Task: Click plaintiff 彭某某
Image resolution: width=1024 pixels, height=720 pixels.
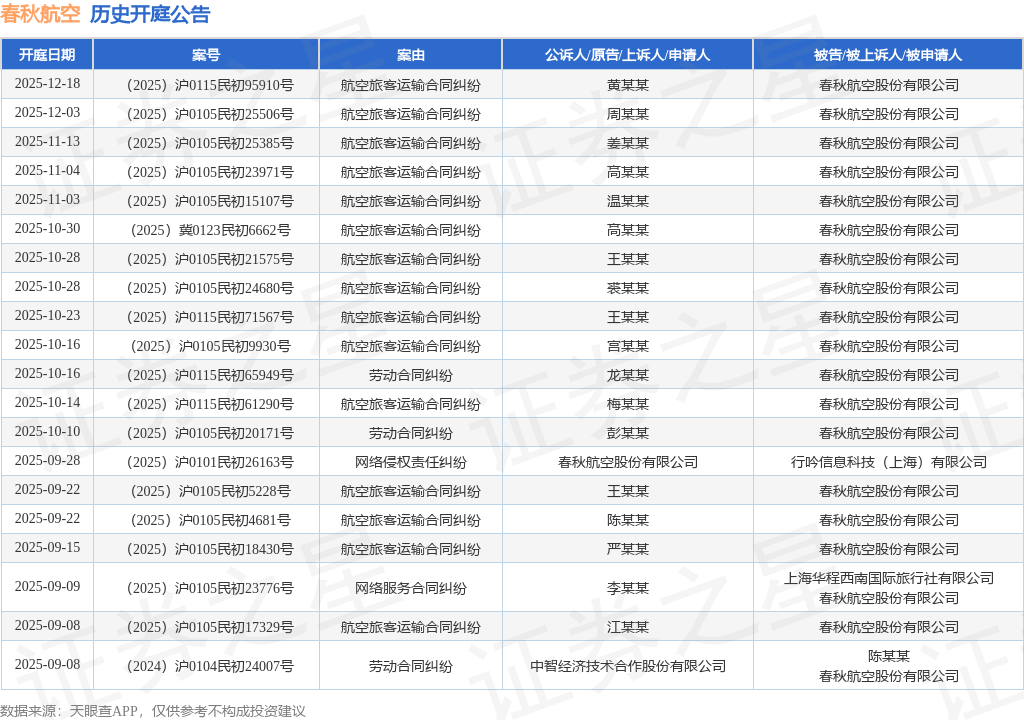Action: click(x=627, y=433)
